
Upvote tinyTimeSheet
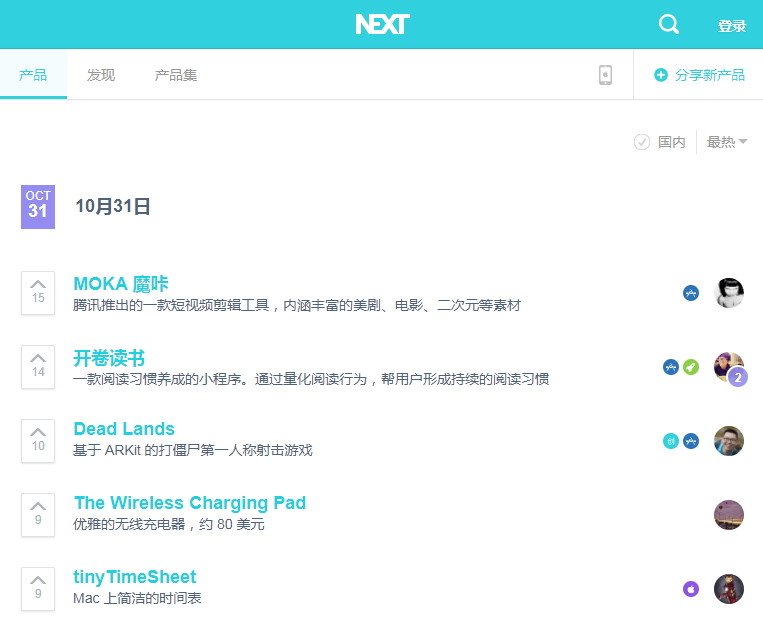tap(38, 588)
